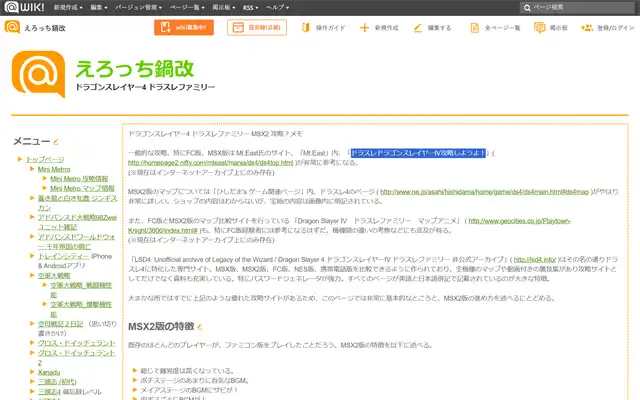Click arrow bullet next to トップページ
This screenshot has height=400, width=640.
[x=20, y=159]
